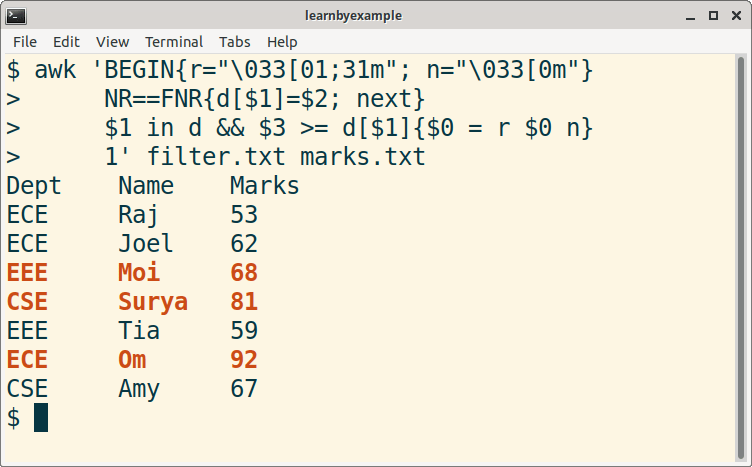Open the Terminal menu
The height and width of the screenshot is (467, 752).
coord(174,42)
